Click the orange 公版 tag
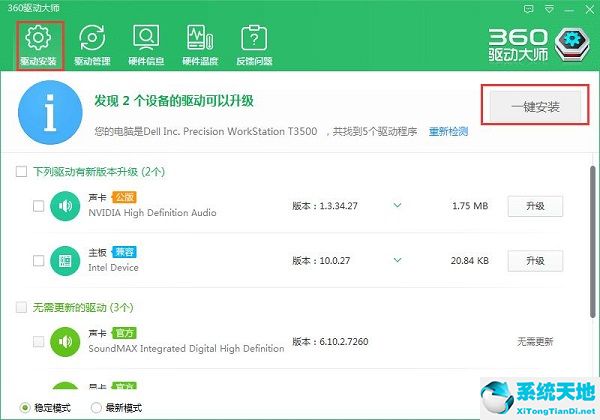This screenshot has height=420, width=600. [x=124, y=197]
